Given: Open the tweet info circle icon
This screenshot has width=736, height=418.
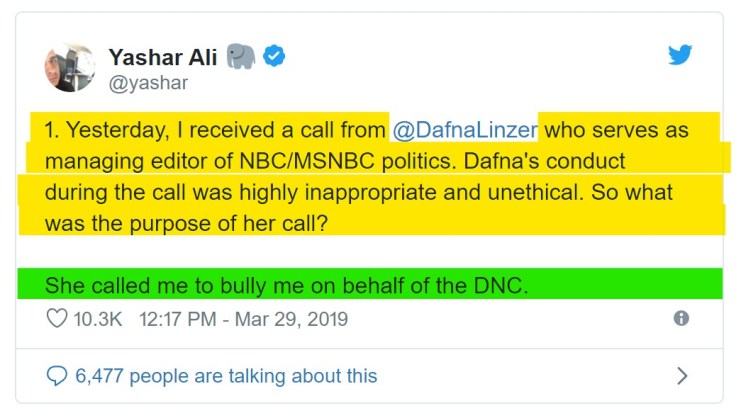Looking at the screenshot, I should click(x=681, y=318).
